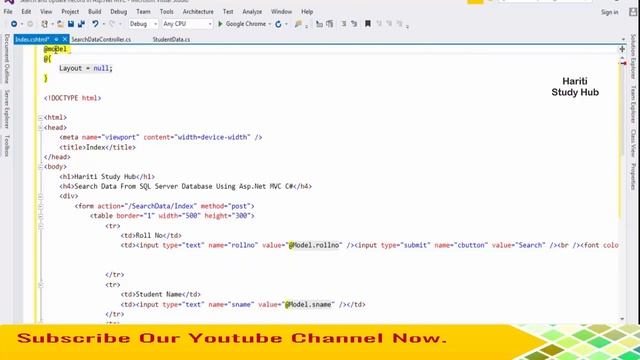This screenshot has width=640, height=360.
Task: Open the document tabs overflow arrow
Action: [623, 40]
